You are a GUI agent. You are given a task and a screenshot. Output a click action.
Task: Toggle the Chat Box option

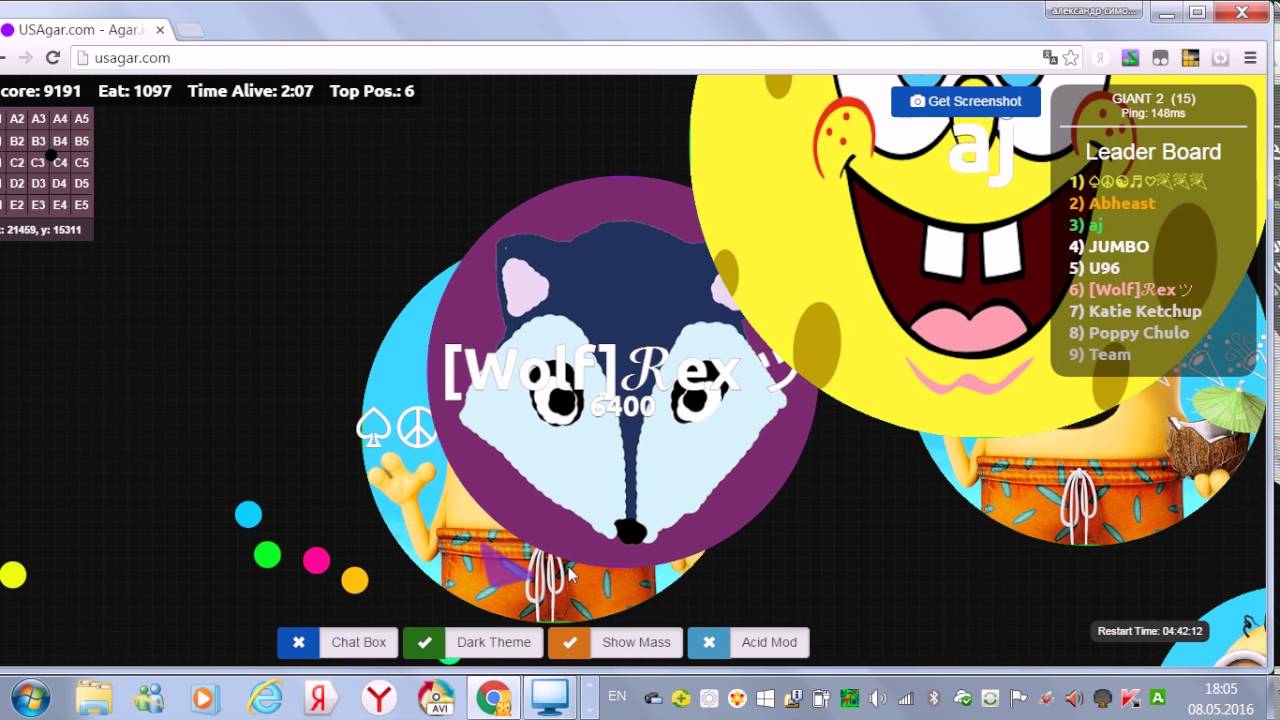pos(338,642)
